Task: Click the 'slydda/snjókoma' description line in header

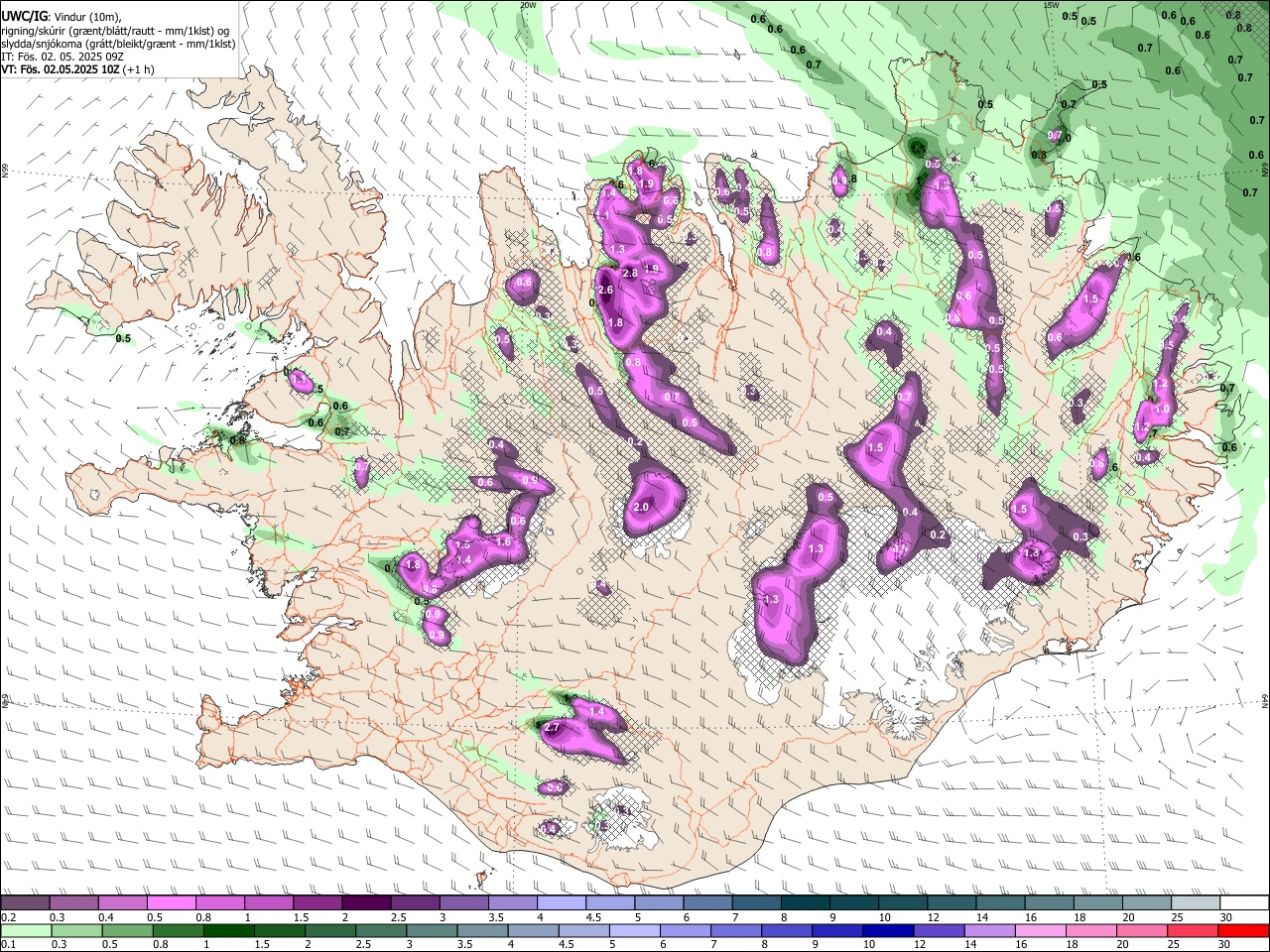Action: pos(118,44)
